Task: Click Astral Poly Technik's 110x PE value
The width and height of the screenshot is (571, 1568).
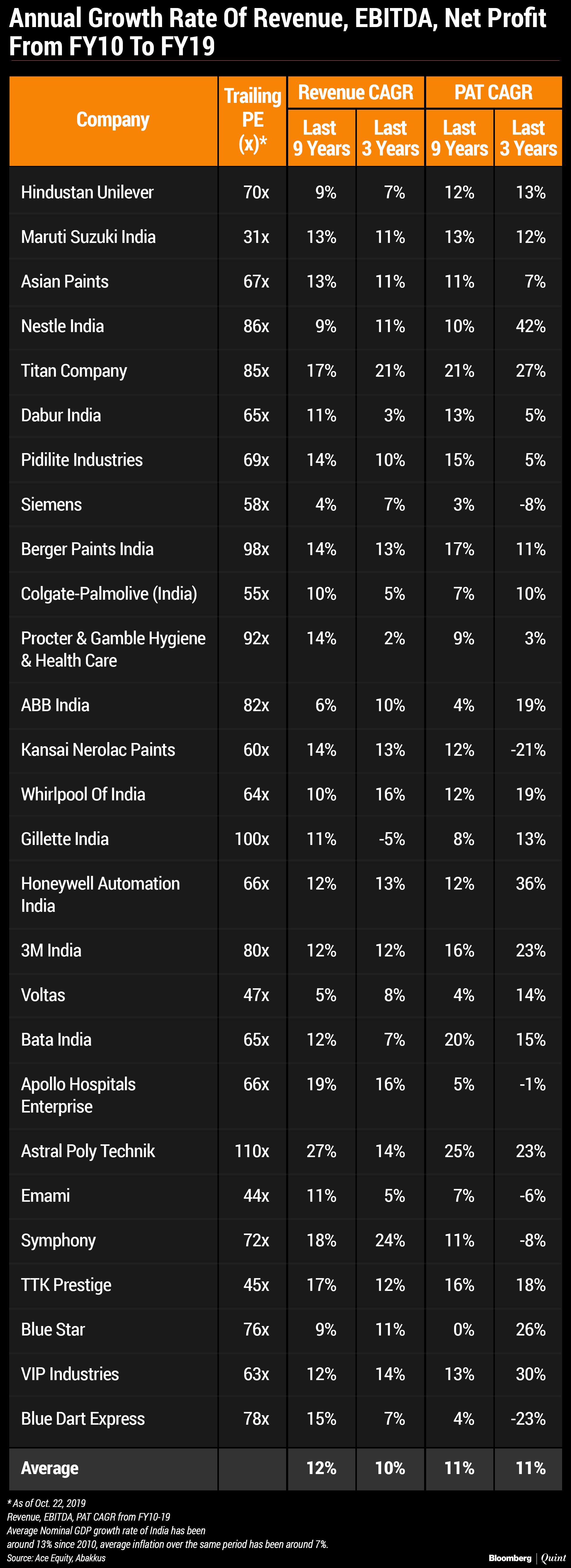Action: click(x=252, y=1151)
